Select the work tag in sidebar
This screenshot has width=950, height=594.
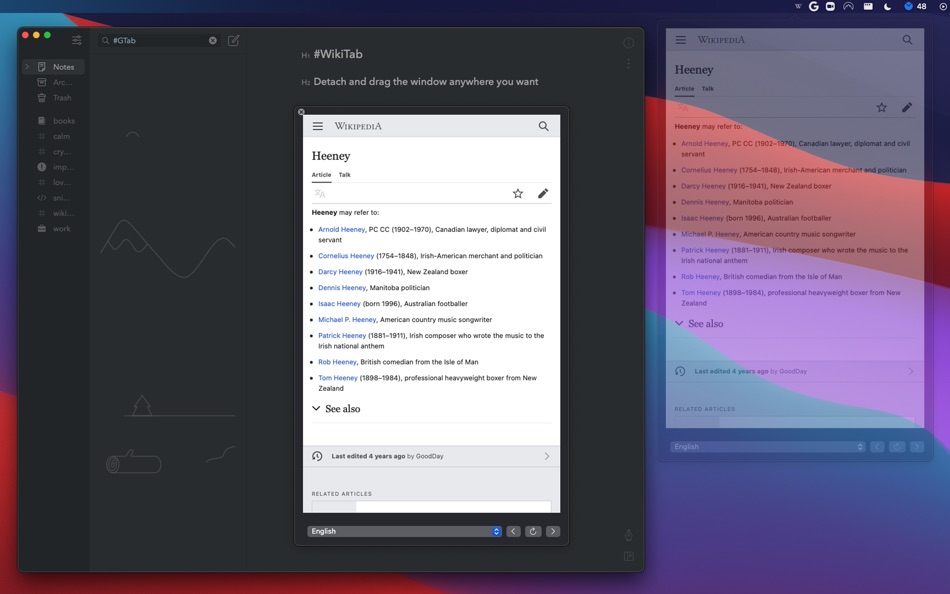[x=55, y=229]
